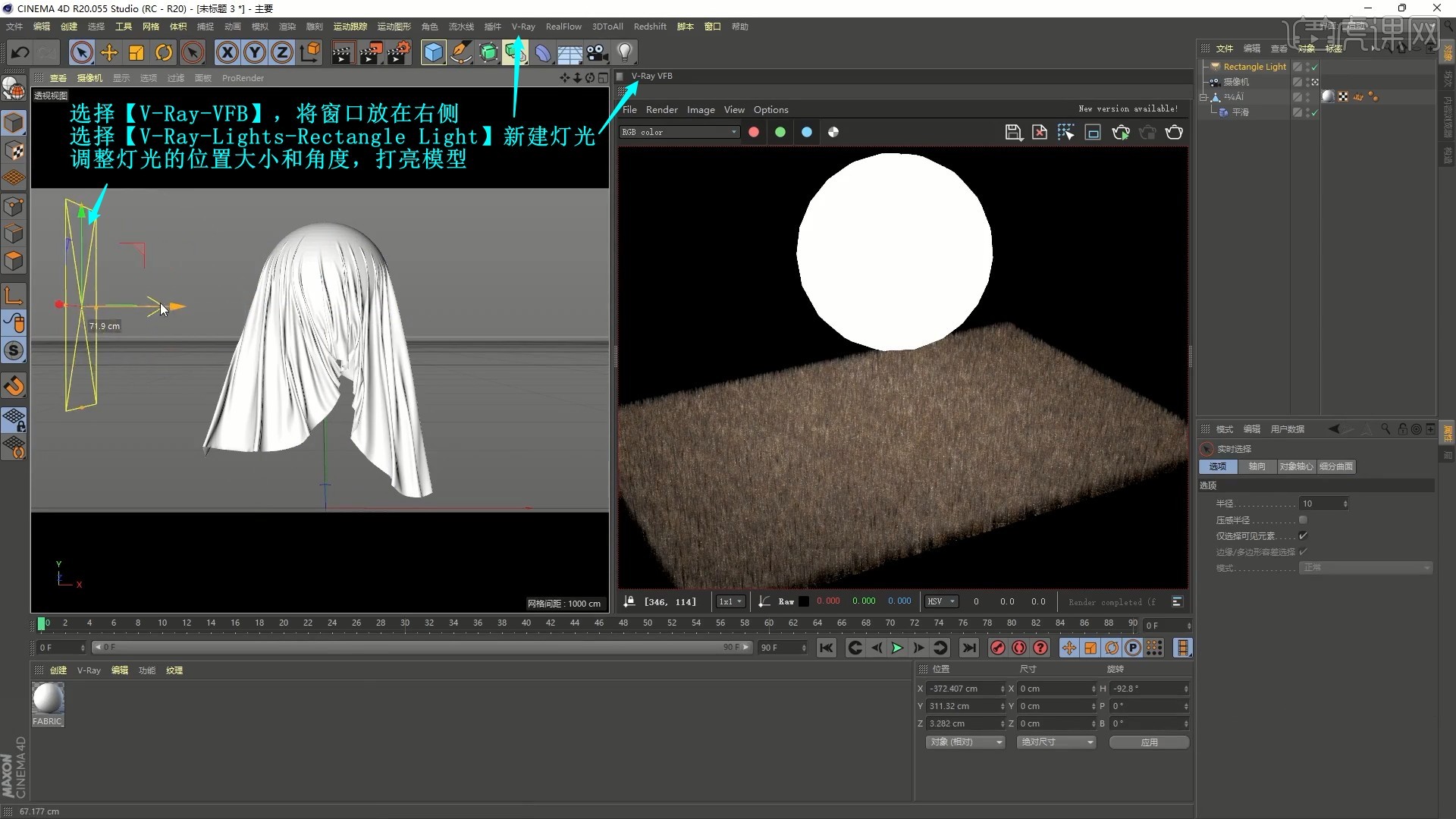Switch to the 轴向 tab in right panel
Screen dimensions: 1456x819
pos(1257,466)
